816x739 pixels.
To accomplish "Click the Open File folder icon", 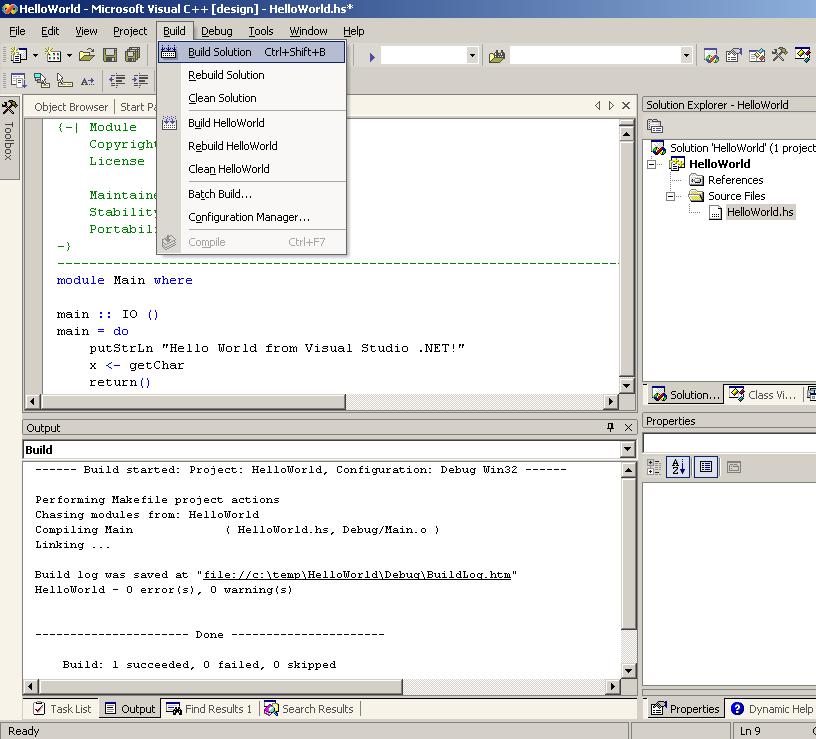I will point(87,55).
